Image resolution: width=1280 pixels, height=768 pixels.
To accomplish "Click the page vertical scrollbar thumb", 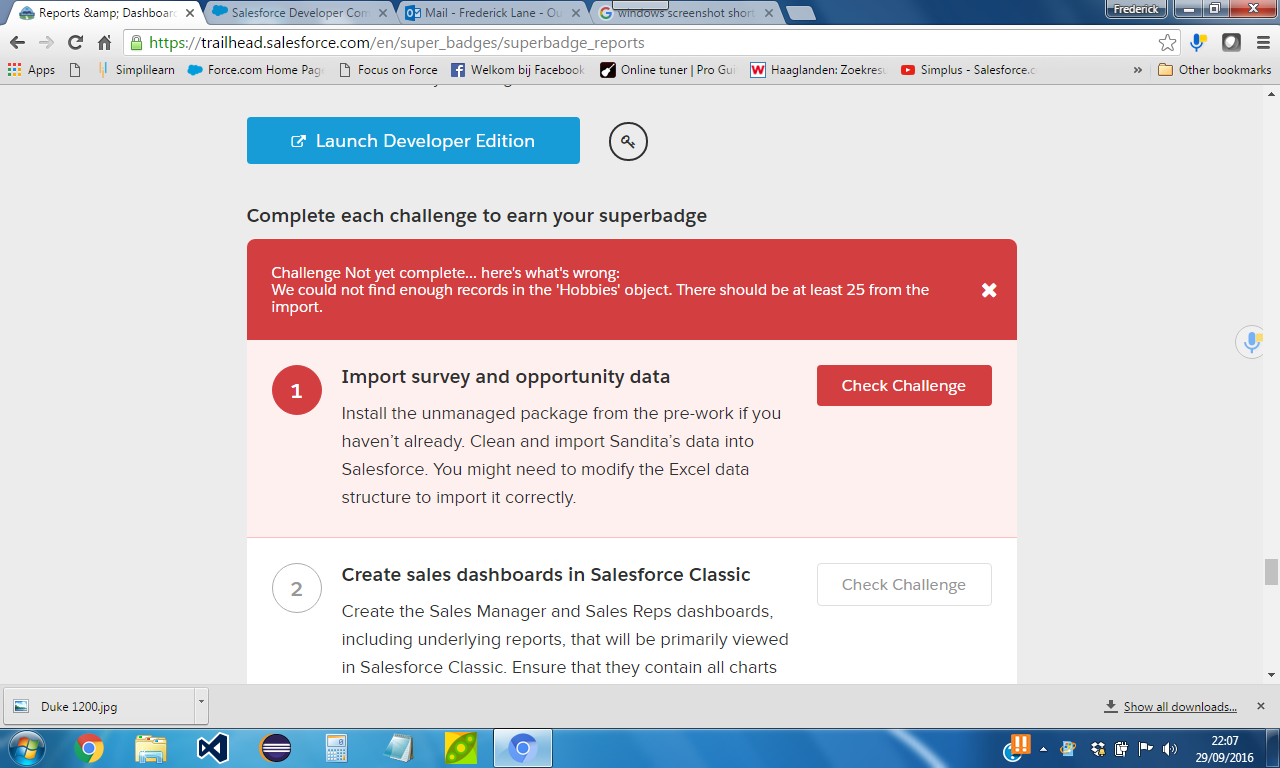I will 1271,572.
